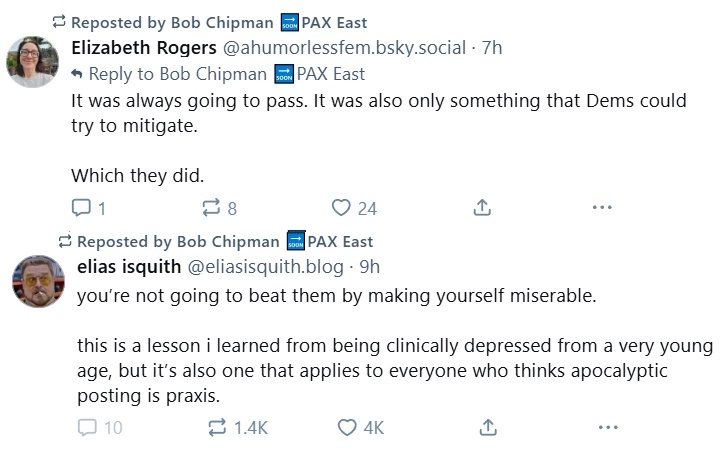The height and width of the screenshot is (464, 722).
Task: Reply to elias isquith's post with 10 replies
Action: pyautogui.click(x=100, y=428)
